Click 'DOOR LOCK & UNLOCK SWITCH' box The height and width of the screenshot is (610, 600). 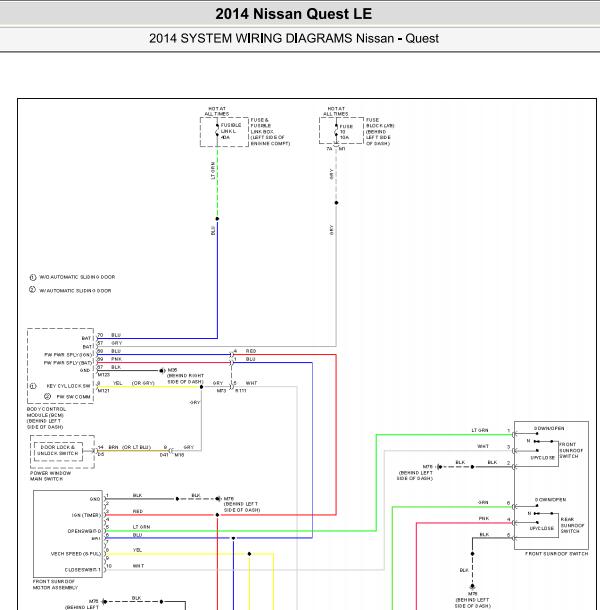58,451
